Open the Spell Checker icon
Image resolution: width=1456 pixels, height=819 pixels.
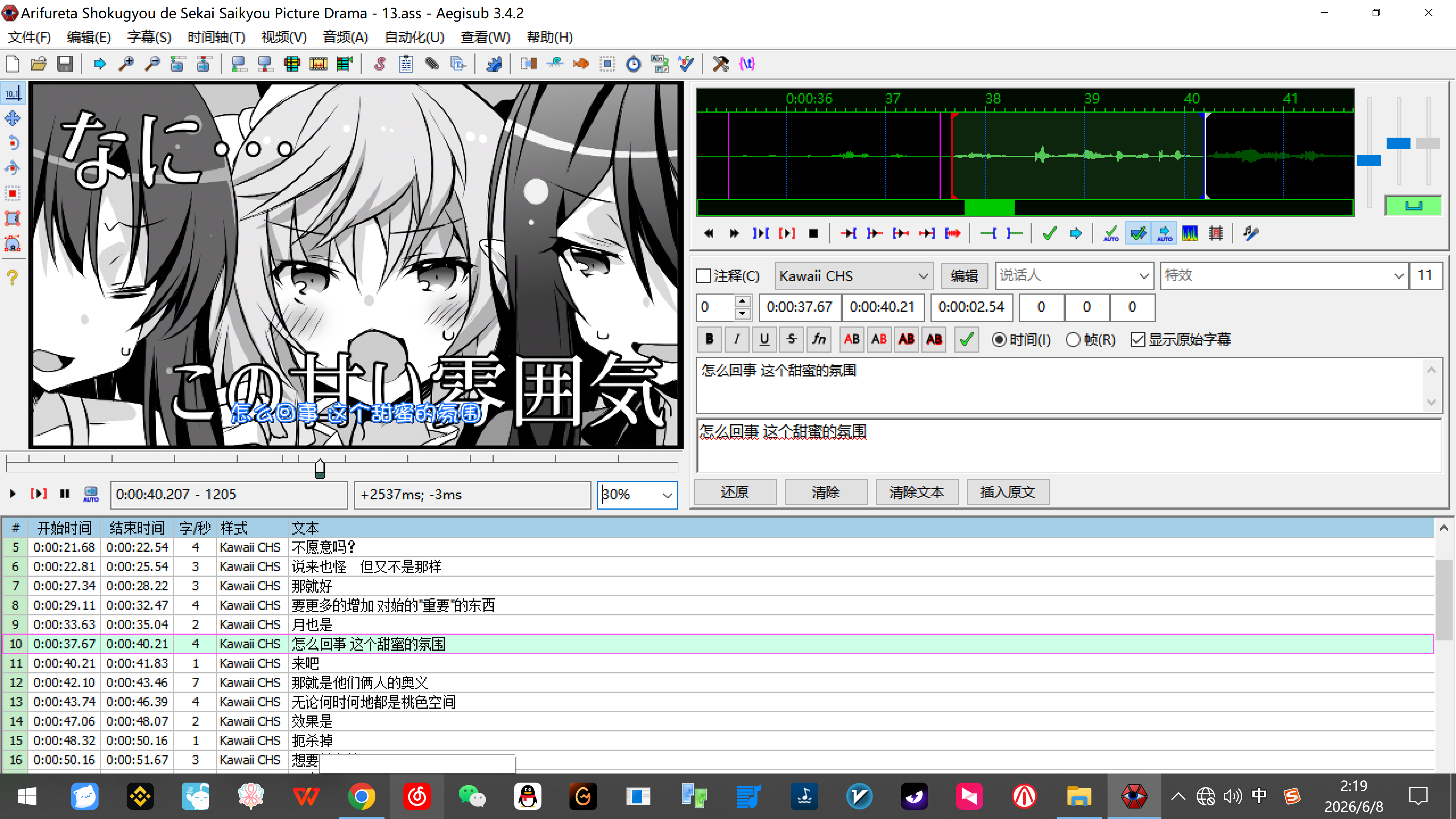686,64
